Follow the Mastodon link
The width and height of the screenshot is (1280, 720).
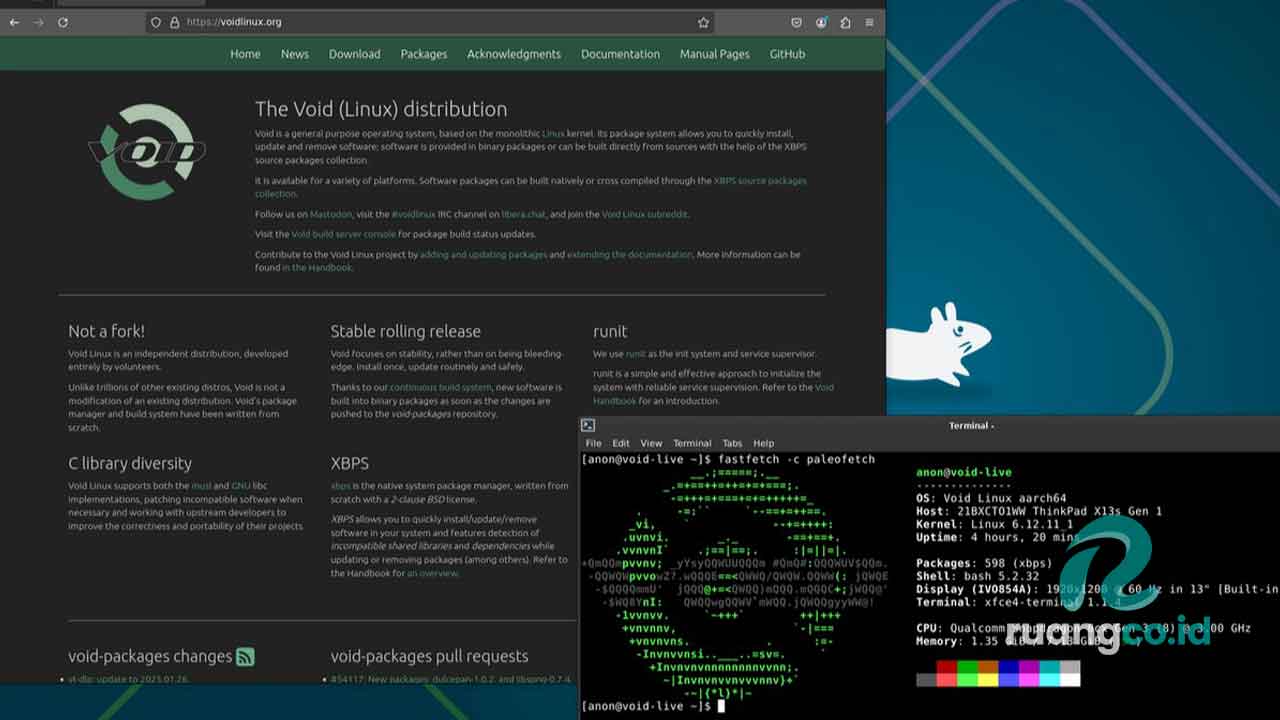[x=332, y=214]
